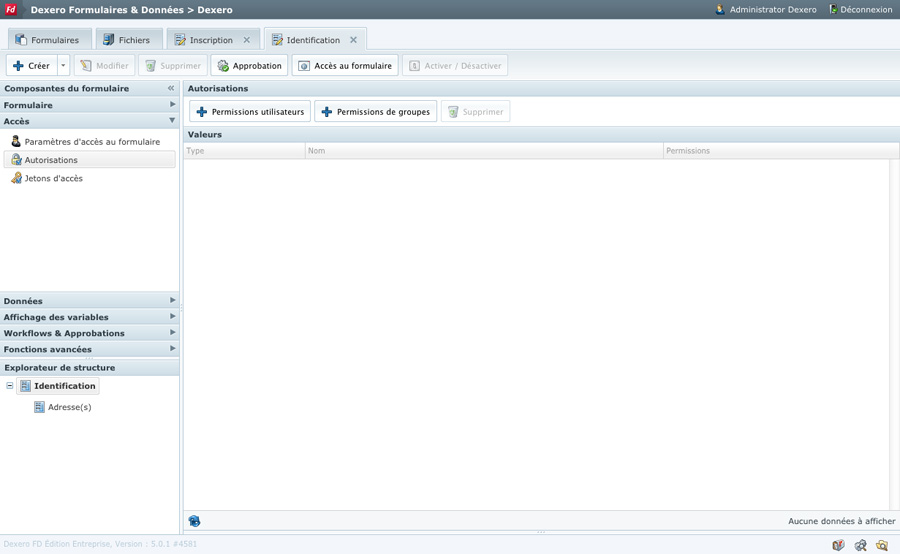
Task: Sort by the Nom column header
Action: [x=484, y=151]
